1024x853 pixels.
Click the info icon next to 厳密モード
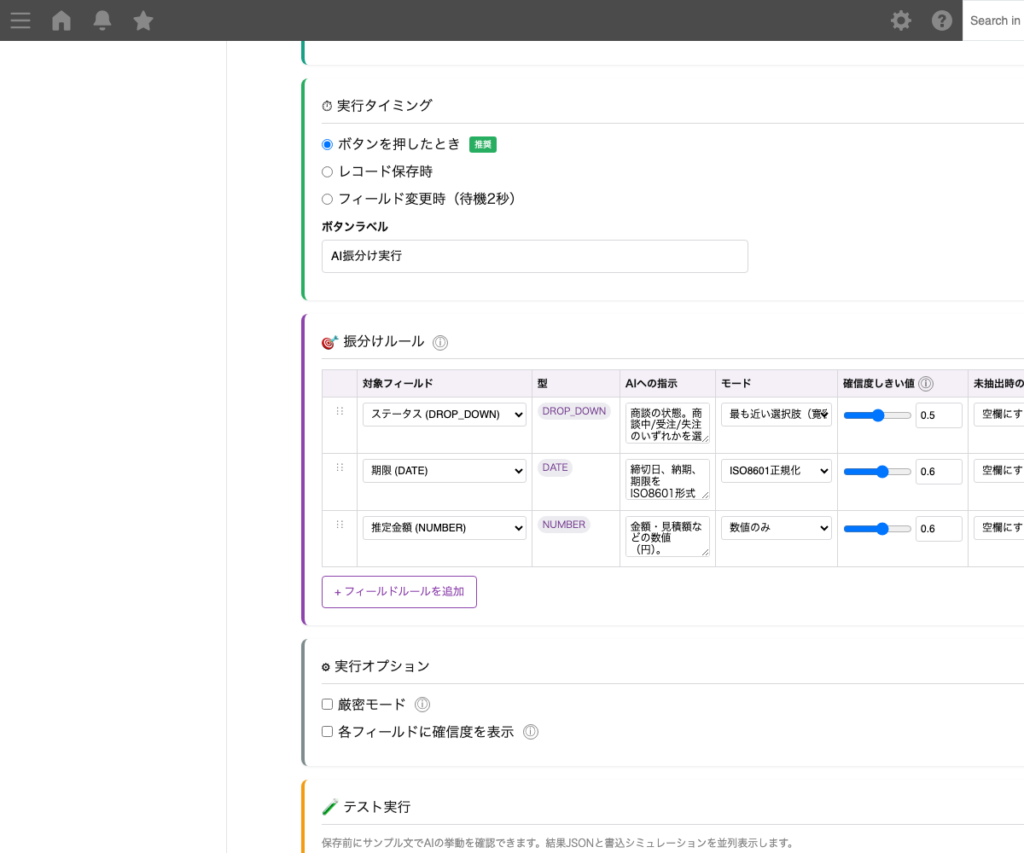[422, 704]
